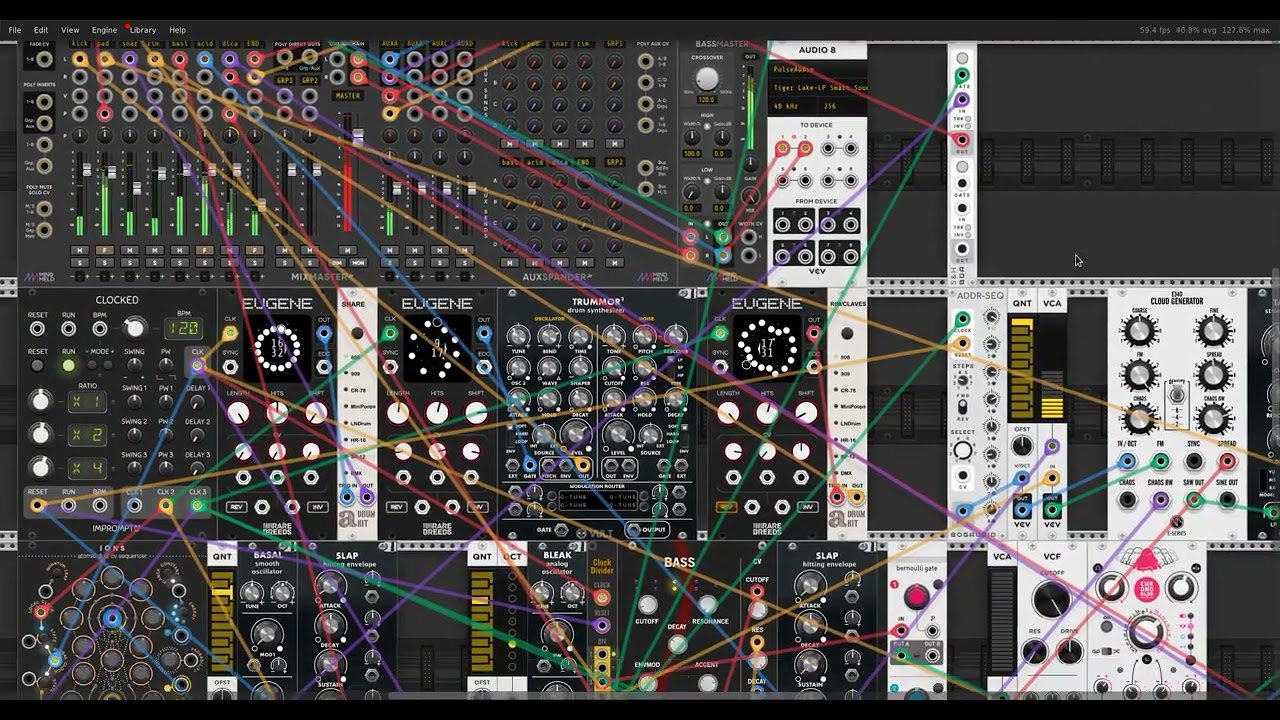Click the ADDR-SEQ SELECT knob

pos(962,451)
